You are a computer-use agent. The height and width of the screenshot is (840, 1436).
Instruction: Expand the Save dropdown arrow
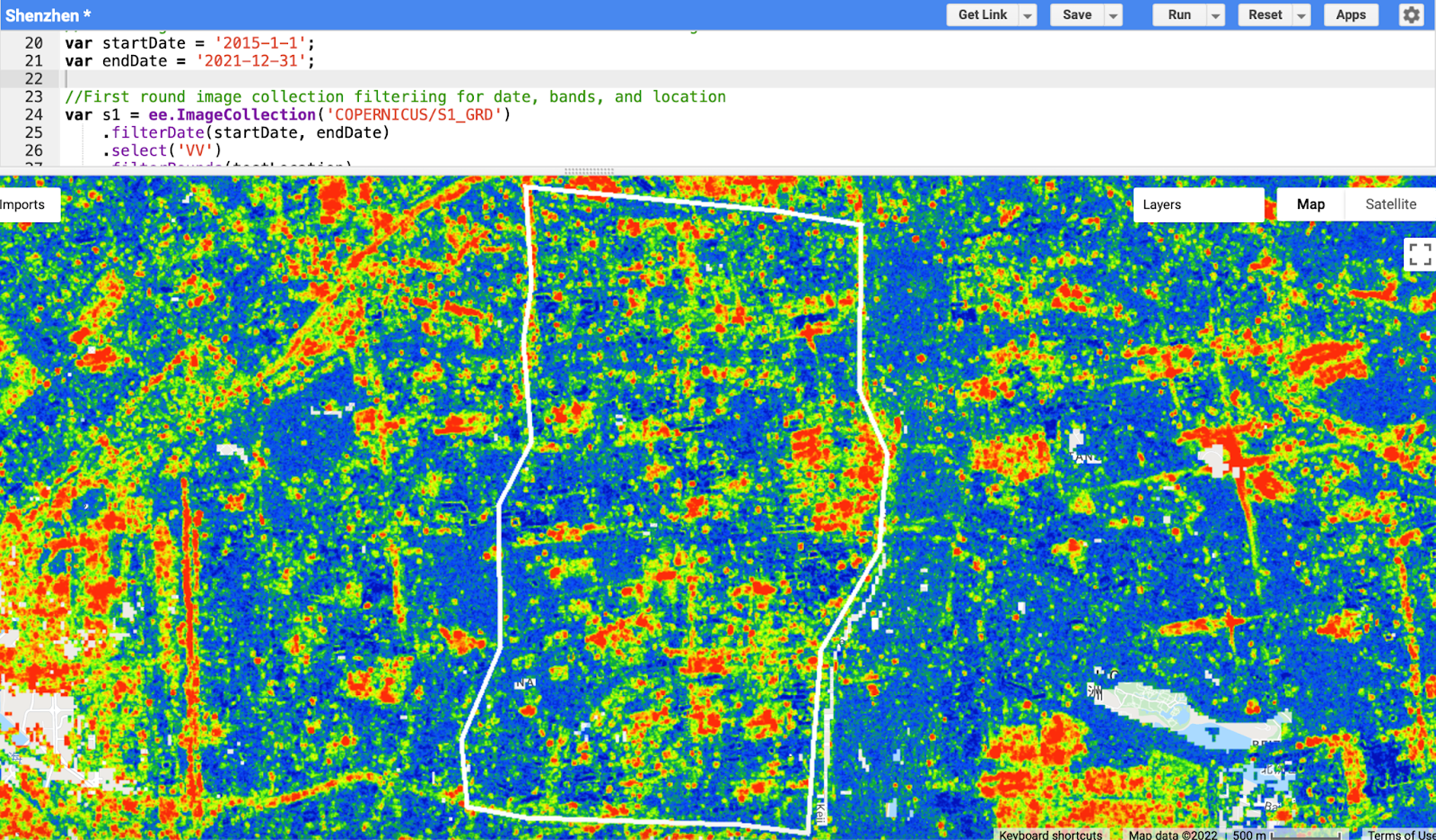coord(1113,16)
